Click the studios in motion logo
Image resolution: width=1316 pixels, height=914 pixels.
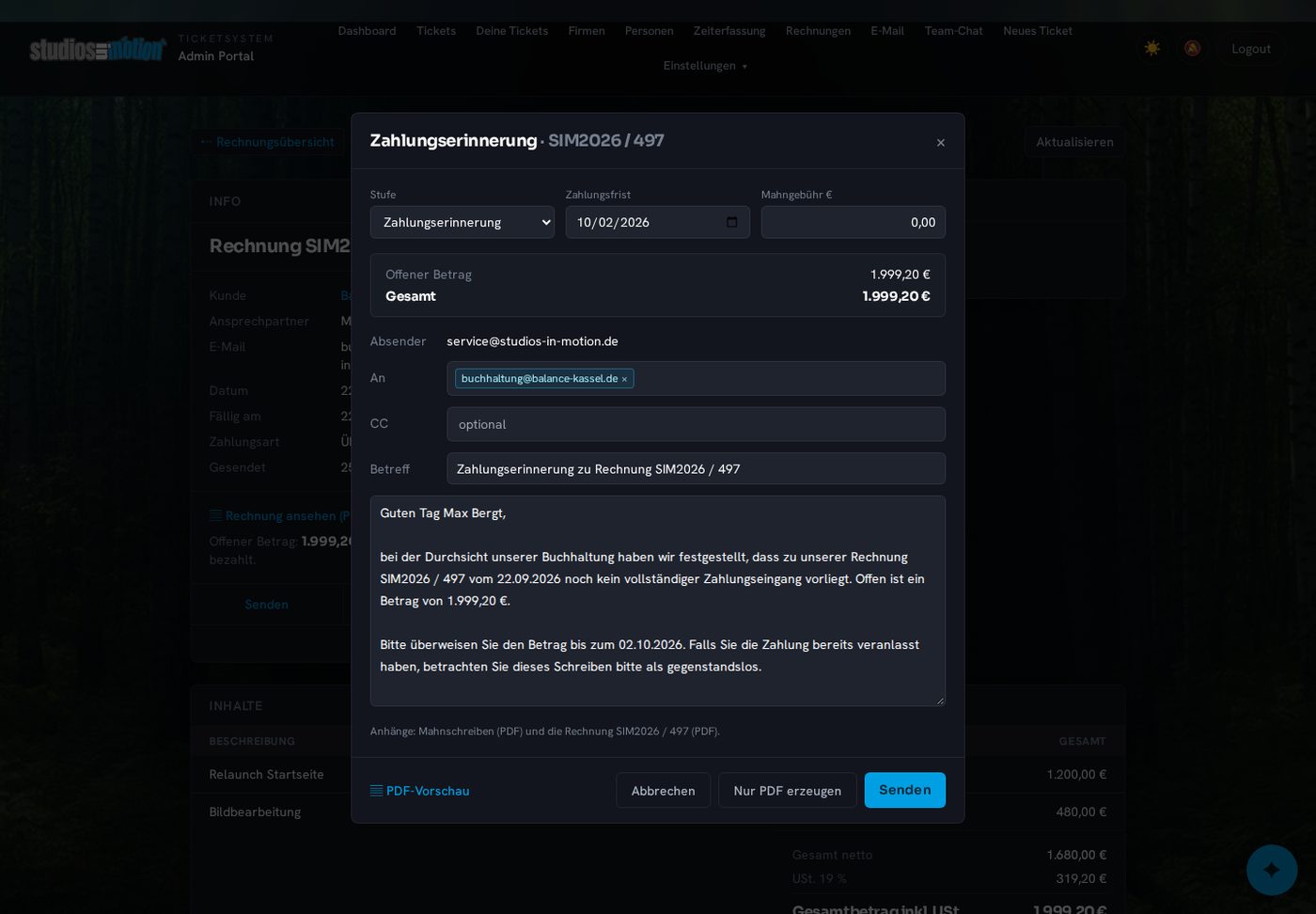pos(98,48)
